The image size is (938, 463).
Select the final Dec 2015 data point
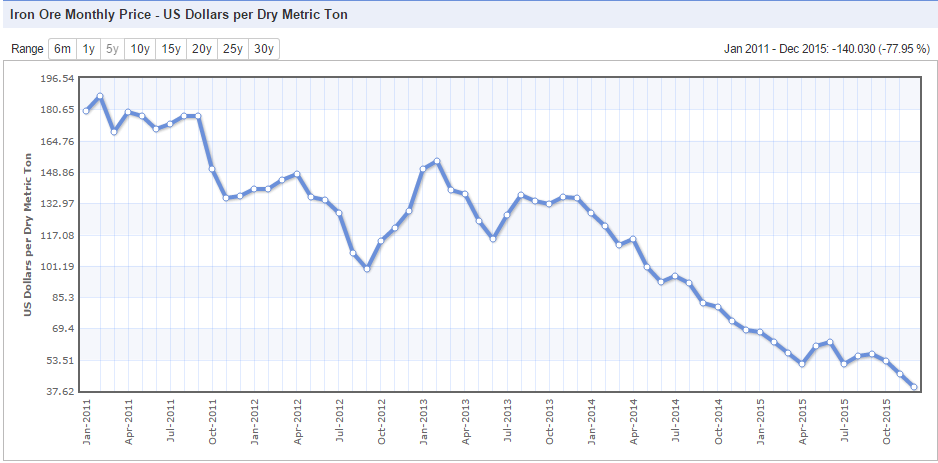(x=914, y=387)
